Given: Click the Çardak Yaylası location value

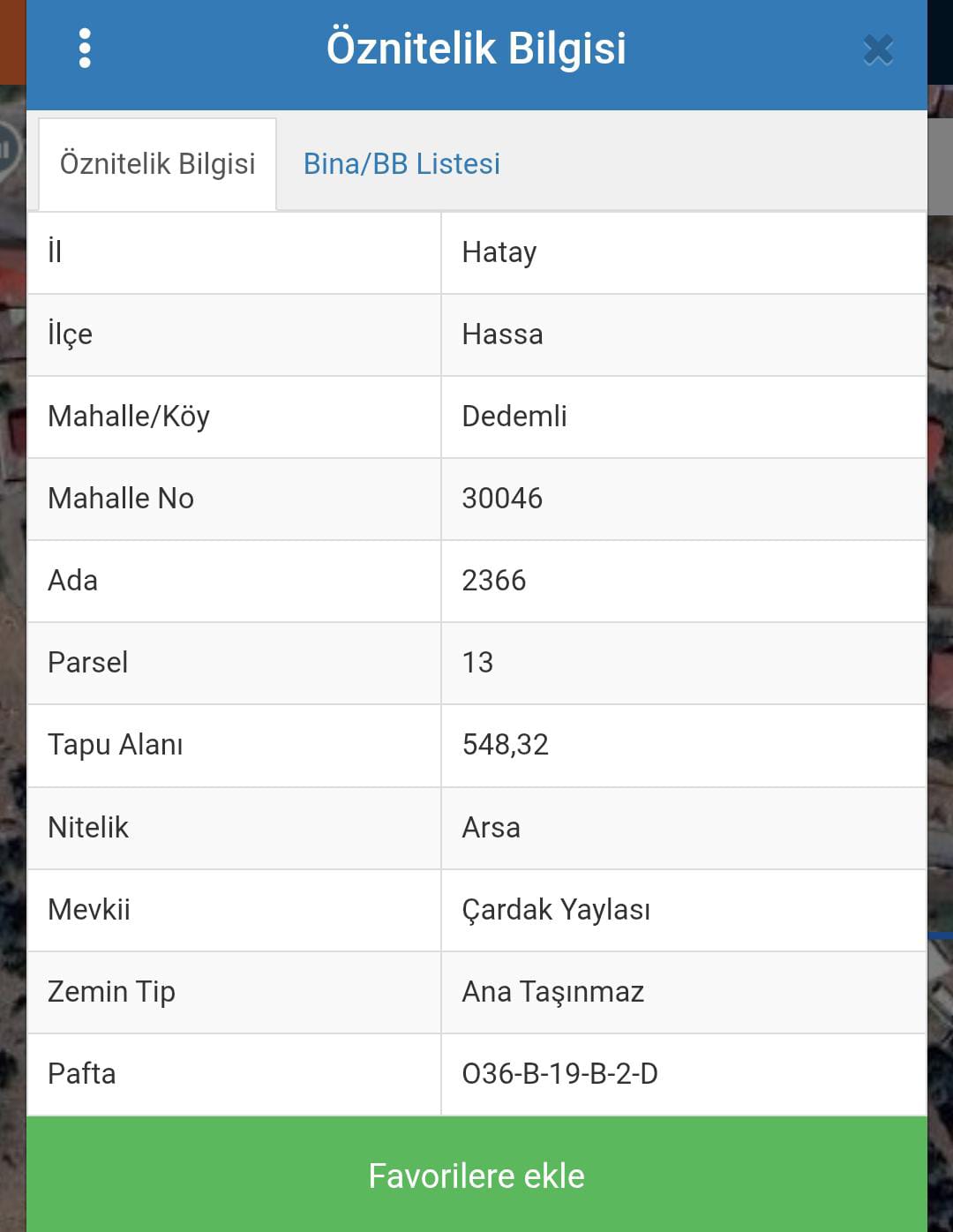Looking at the screenshot, I should [x=556, y=910].
